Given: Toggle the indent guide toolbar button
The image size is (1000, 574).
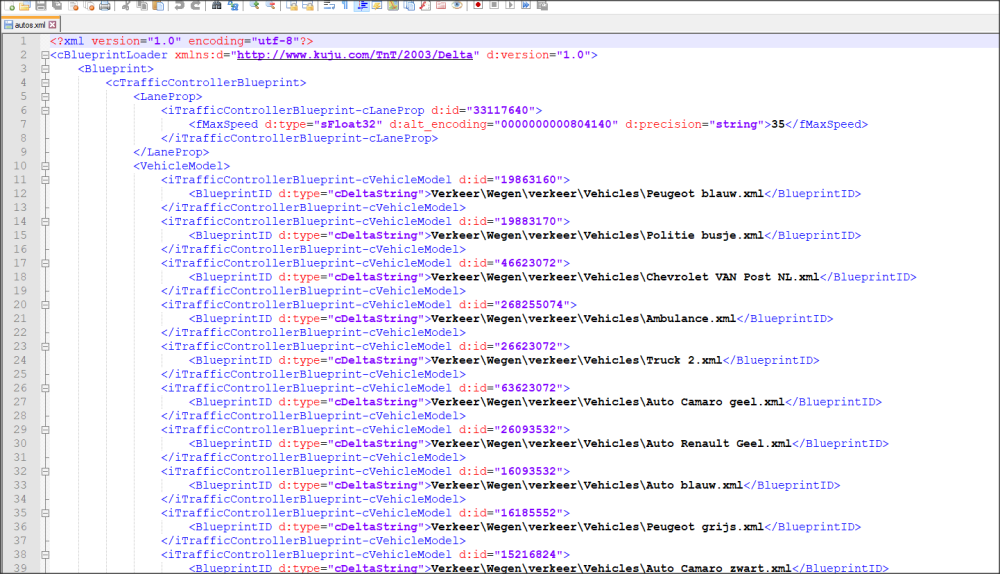Looking at the screenshot, I should click(x=361, y=6).
